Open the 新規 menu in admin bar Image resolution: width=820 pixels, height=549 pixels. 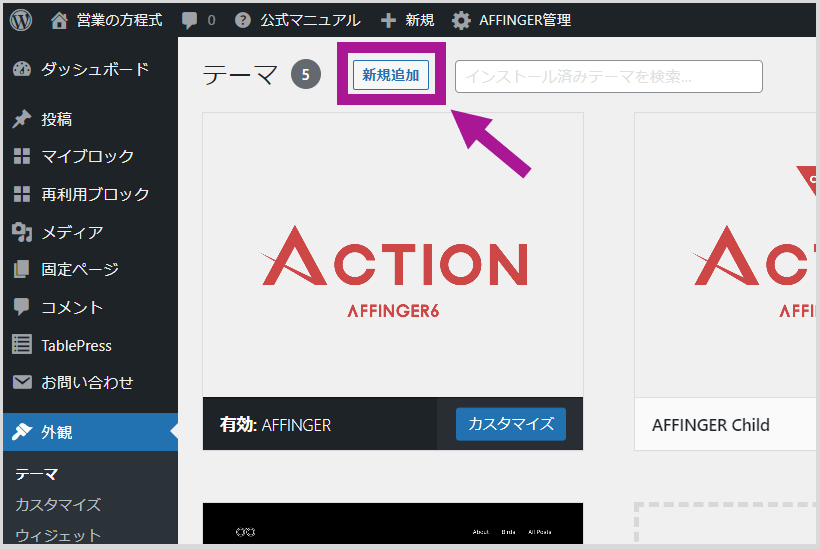tap(419, 20)
